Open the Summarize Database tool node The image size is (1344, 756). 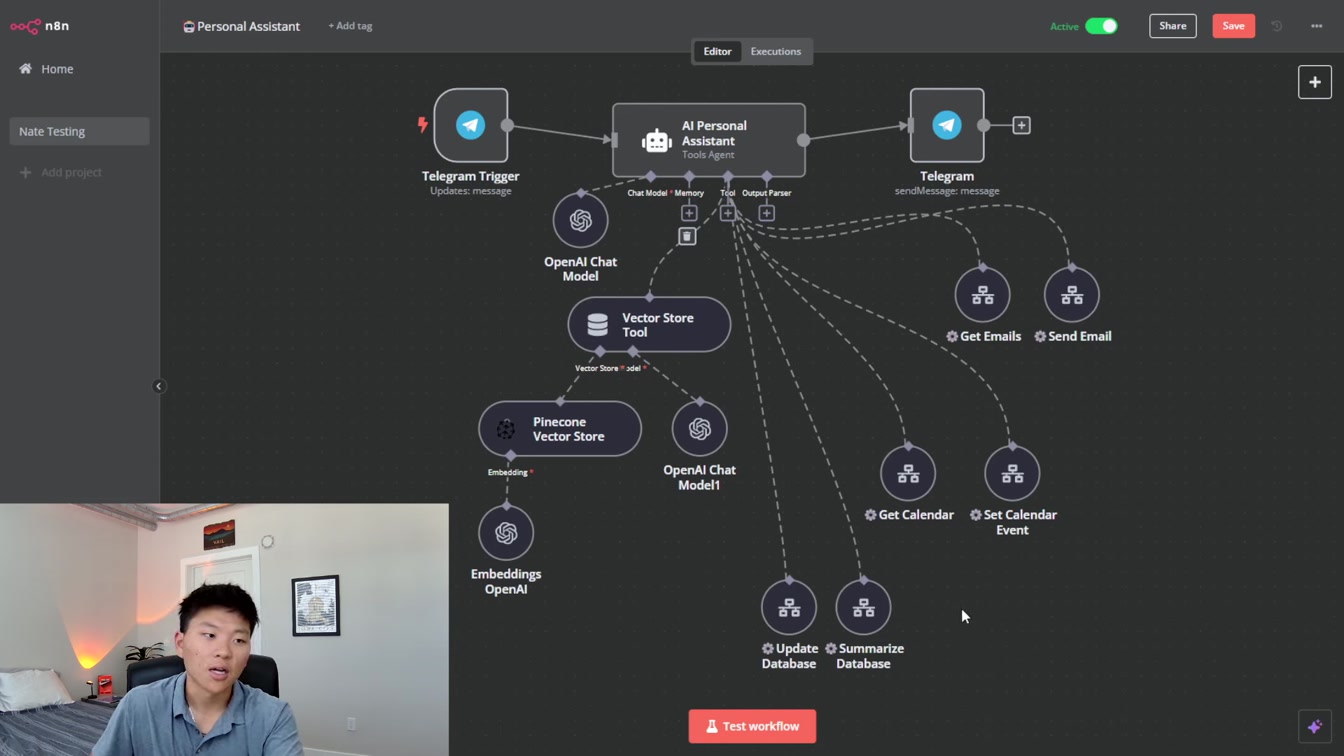[x=863, y=607]
